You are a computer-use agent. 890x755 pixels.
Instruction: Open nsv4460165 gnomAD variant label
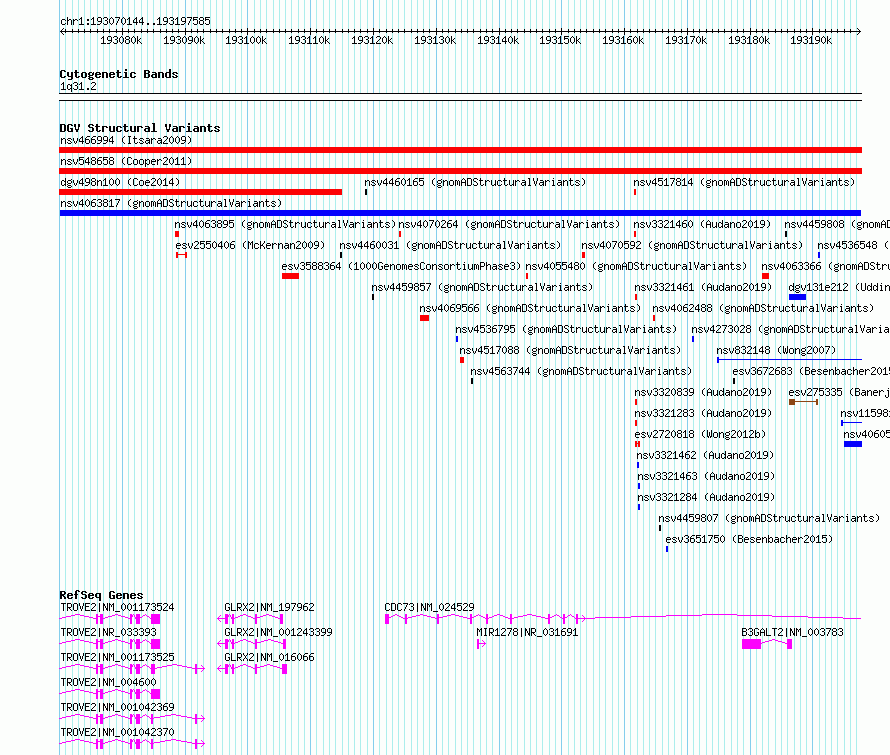[475, 182]
